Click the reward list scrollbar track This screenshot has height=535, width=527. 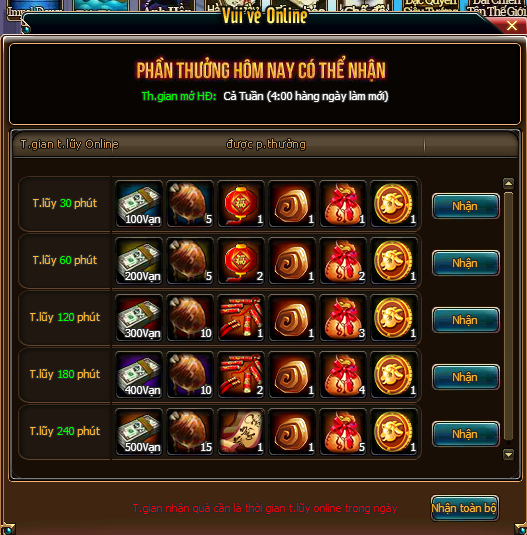pyautogui.click(x=508, y=316)
